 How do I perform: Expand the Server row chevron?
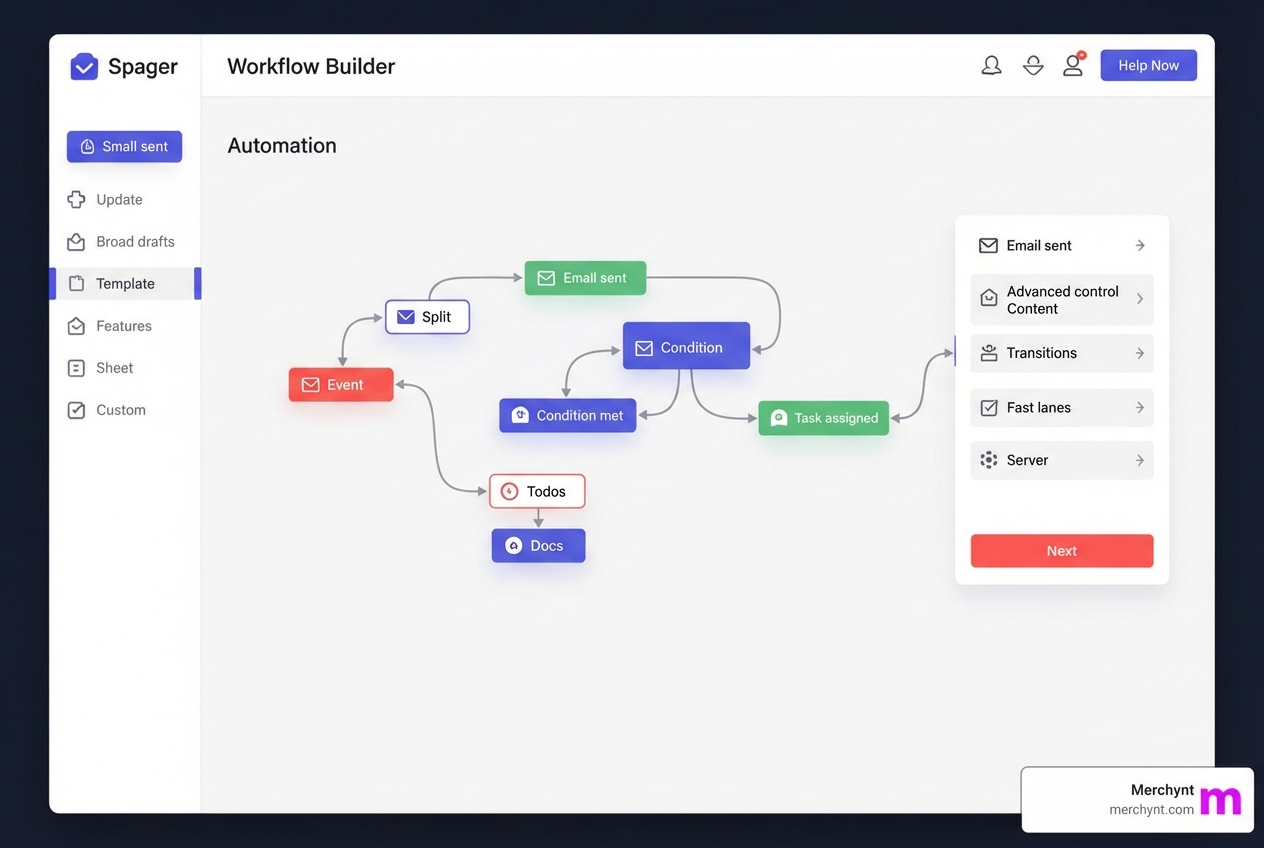pyautogui.click(x=1140, y=460)
